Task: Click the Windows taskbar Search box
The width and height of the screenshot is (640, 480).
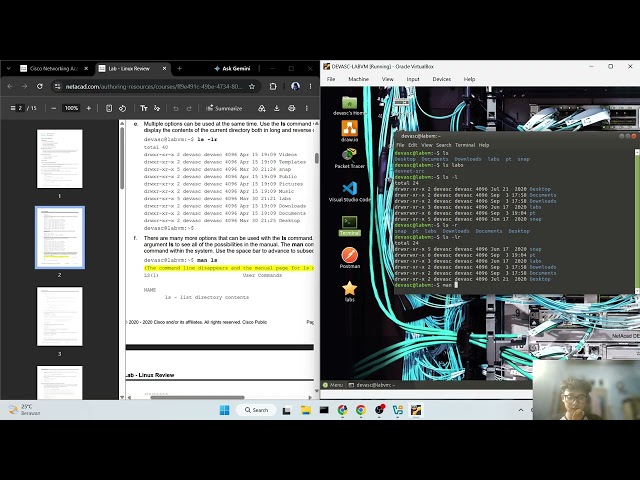Action: (256, 410)
